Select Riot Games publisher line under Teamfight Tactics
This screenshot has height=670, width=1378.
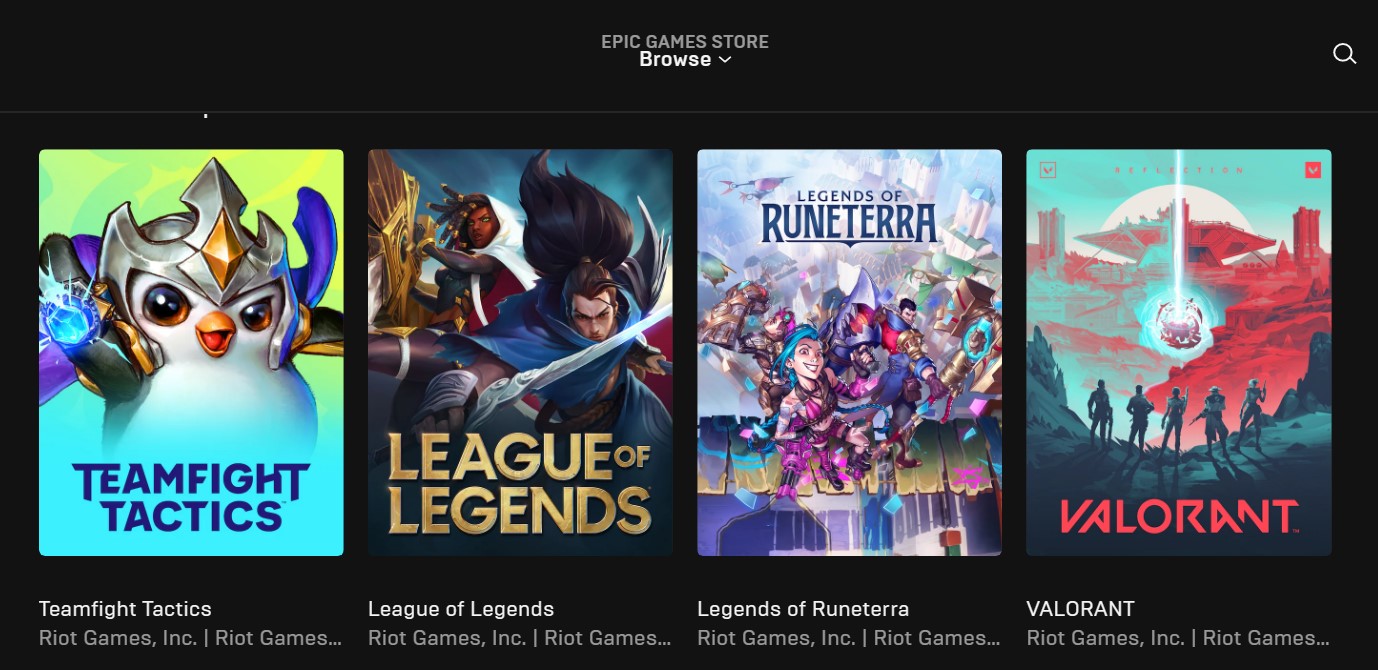point(190,638)
